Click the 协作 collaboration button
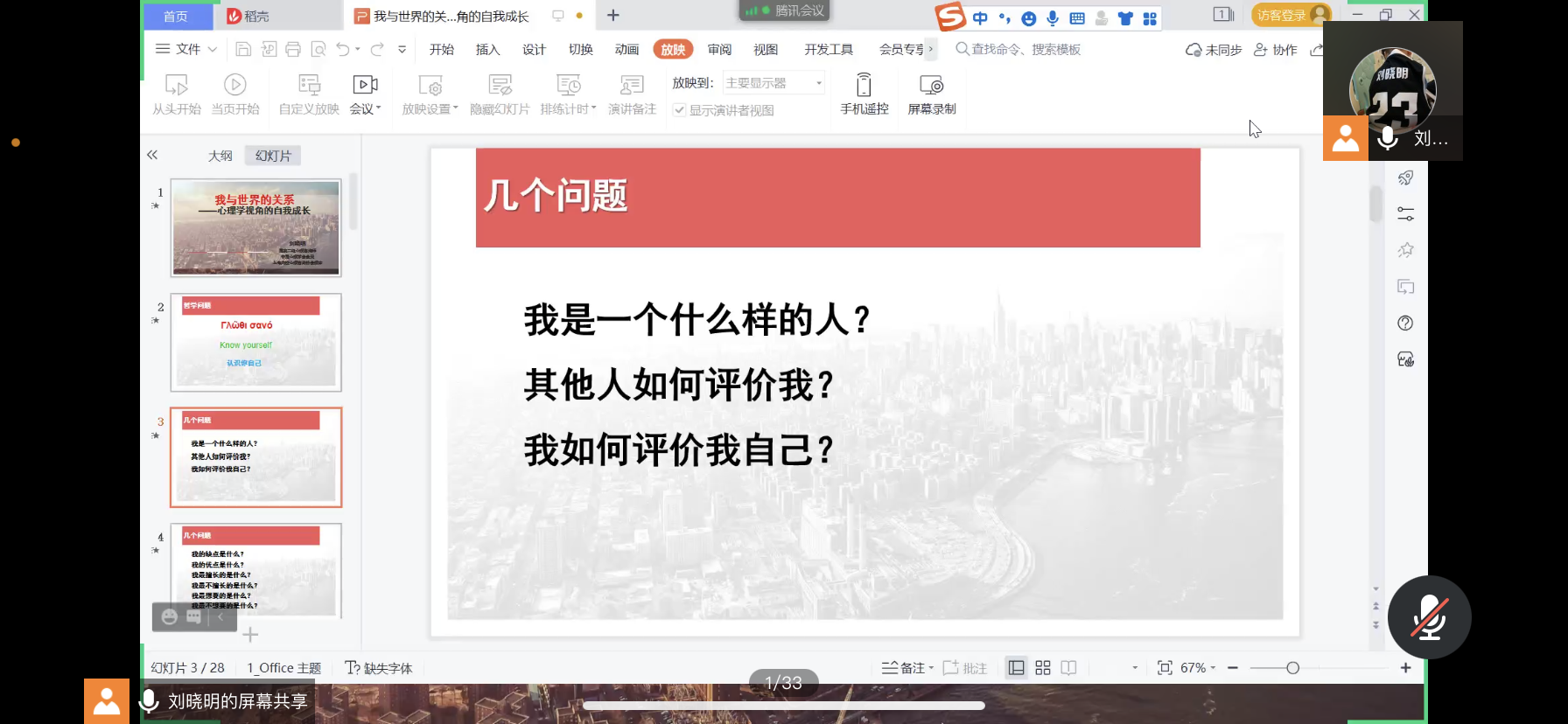The width and height of the screenshot is (1568, 724). coord(1276,50)
